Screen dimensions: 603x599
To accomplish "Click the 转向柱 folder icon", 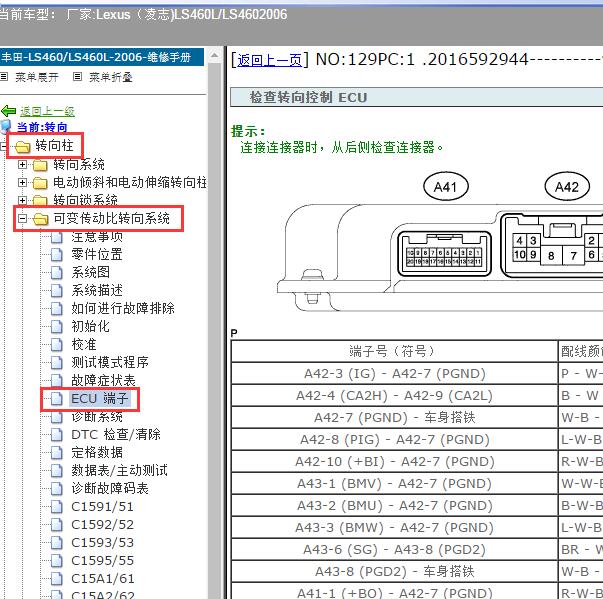I will click(23, 146).
